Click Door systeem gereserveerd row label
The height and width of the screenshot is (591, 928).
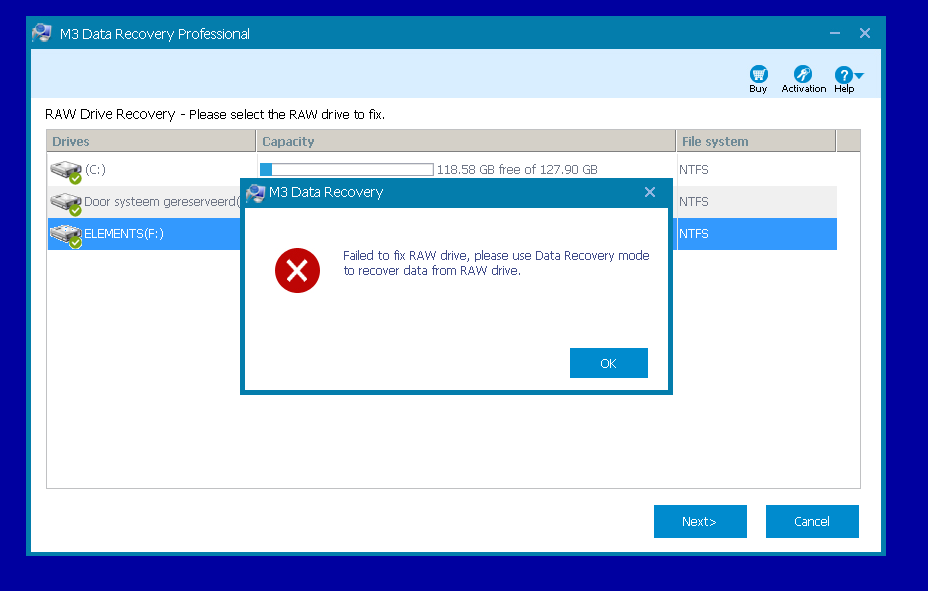pos(162,202)
